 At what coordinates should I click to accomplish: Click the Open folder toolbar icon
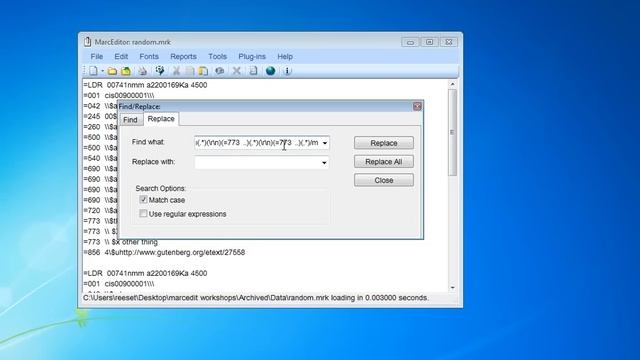tap(112, 71)
